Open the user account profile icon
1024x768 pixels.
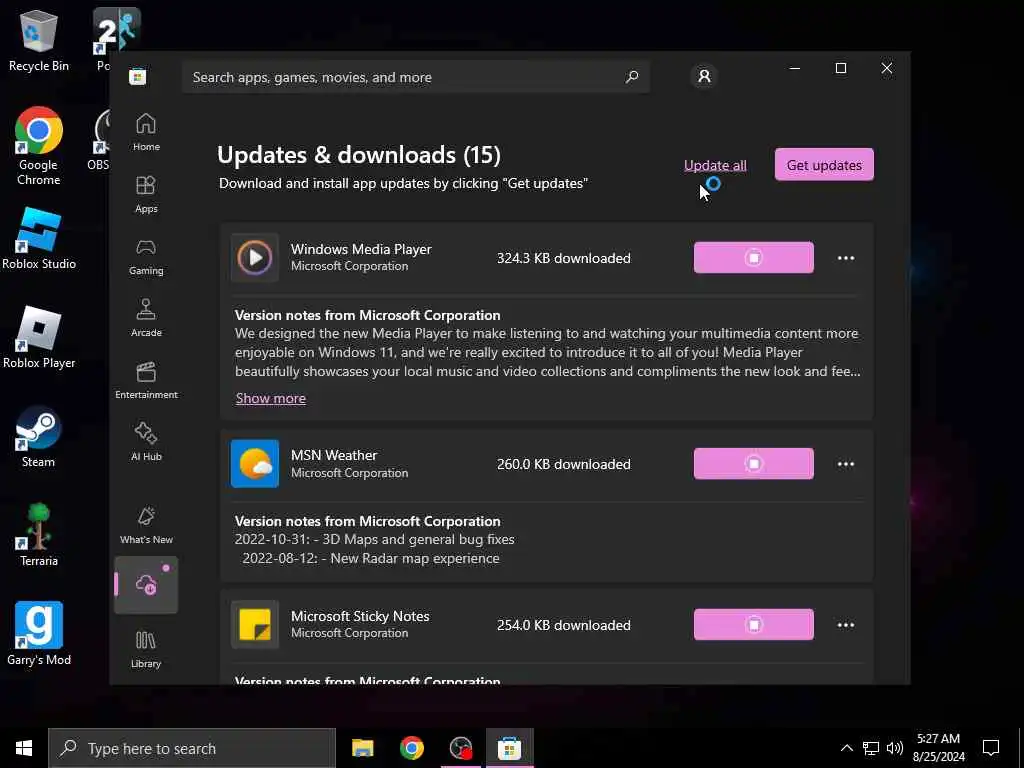[x=704, y=76]
